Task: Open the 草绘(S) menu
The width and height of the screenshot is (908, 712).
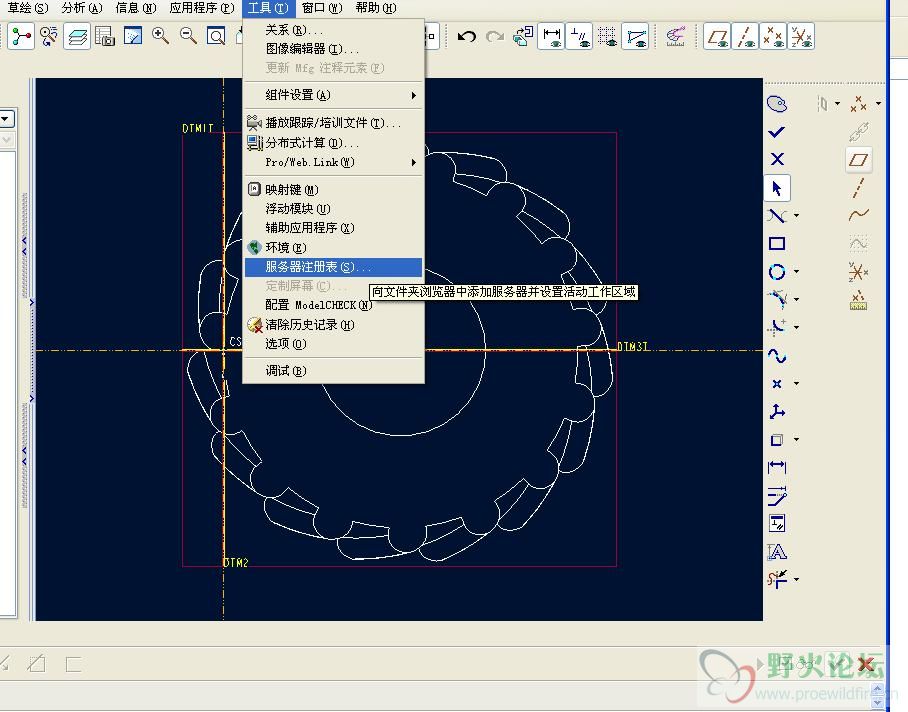Action: point(27,8)
